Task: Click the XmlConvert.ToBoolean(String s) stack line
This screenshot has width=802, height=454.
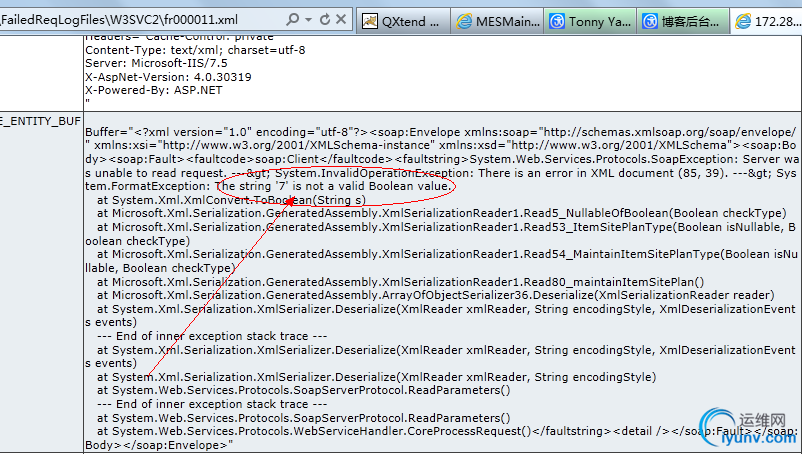Action: [232, 200]
